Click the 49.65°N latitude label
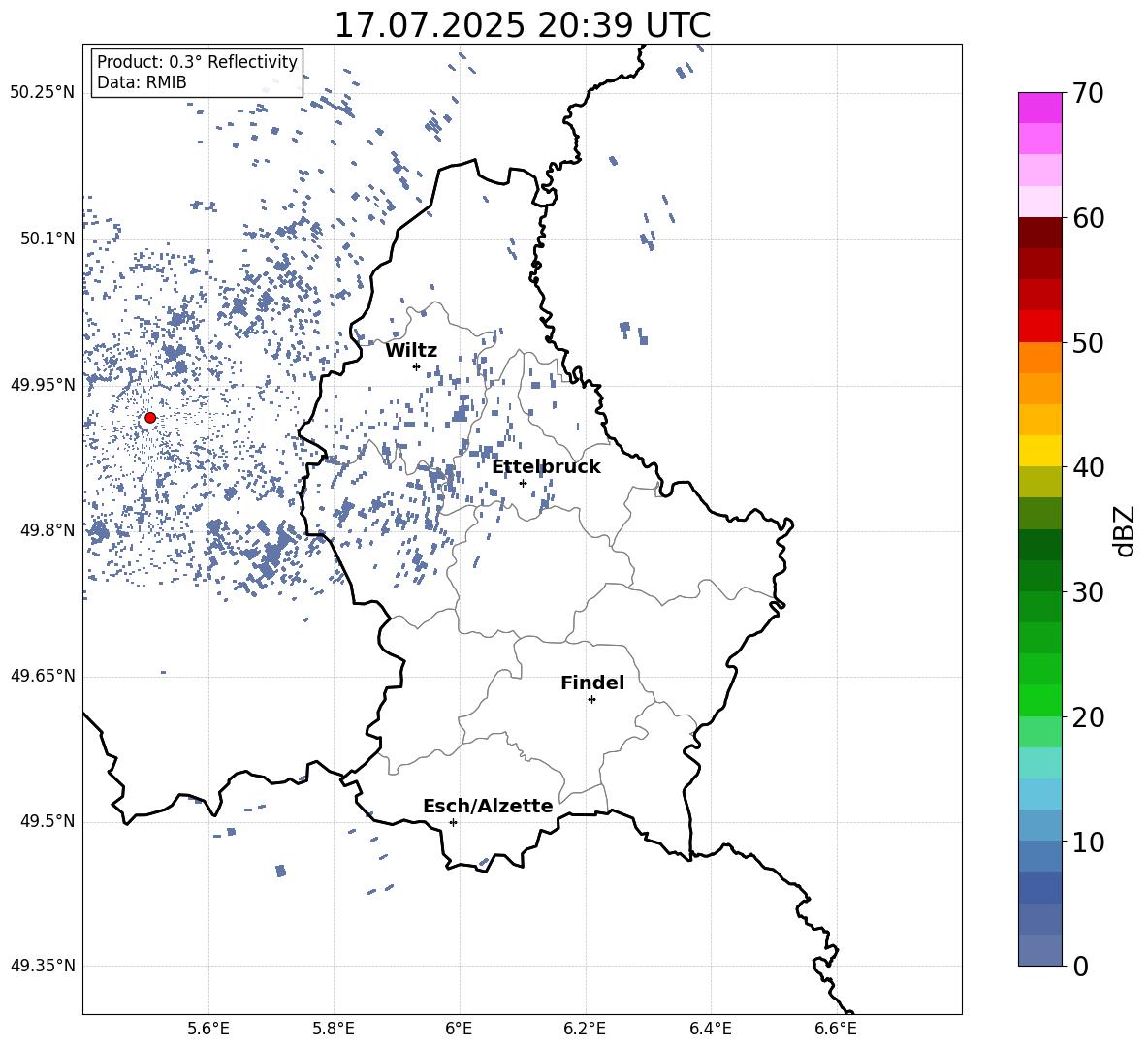 coord(43,676)
